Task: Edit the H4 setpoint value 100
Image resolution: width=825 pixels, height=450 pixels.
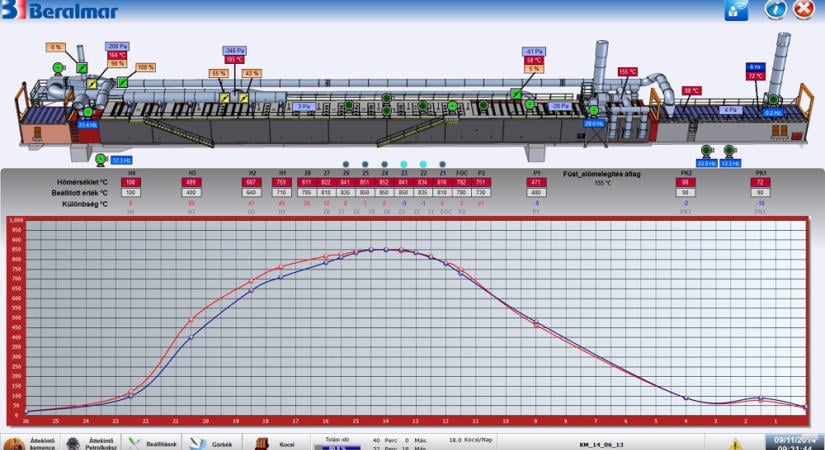Action: (131, 193)
